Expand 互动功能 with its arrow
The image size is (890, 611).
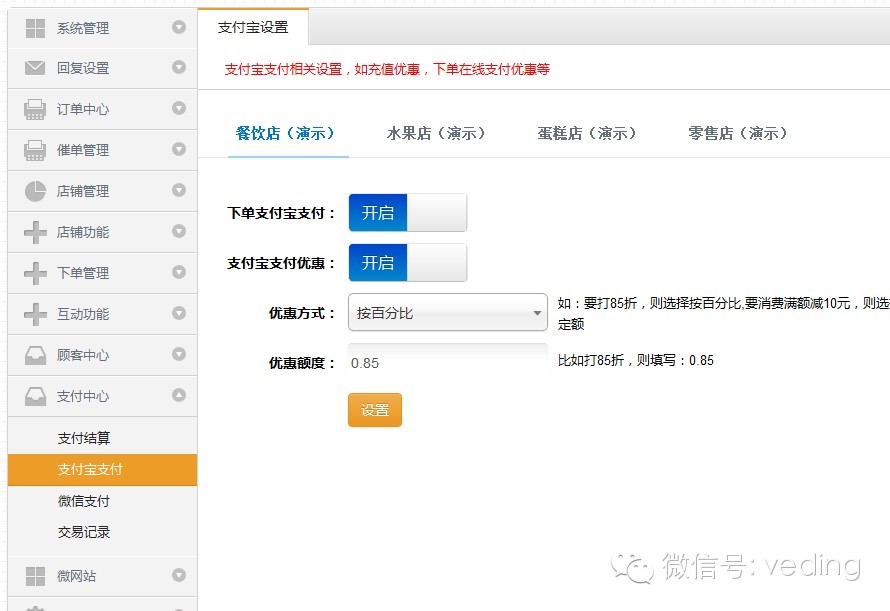(179, 313)
